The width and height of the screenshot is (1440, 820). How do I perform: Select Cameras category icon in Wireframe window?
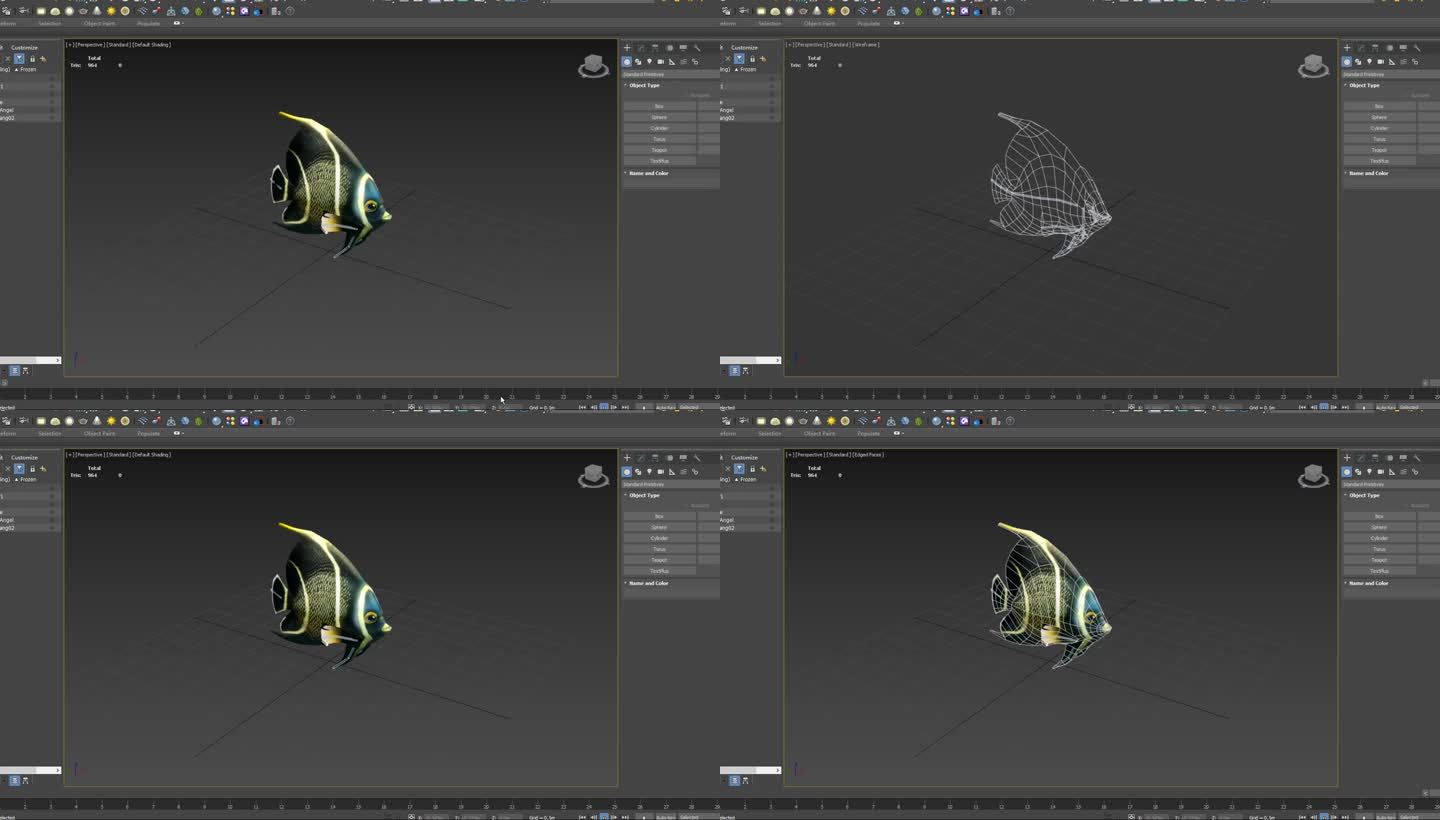tap(1380, 62)
